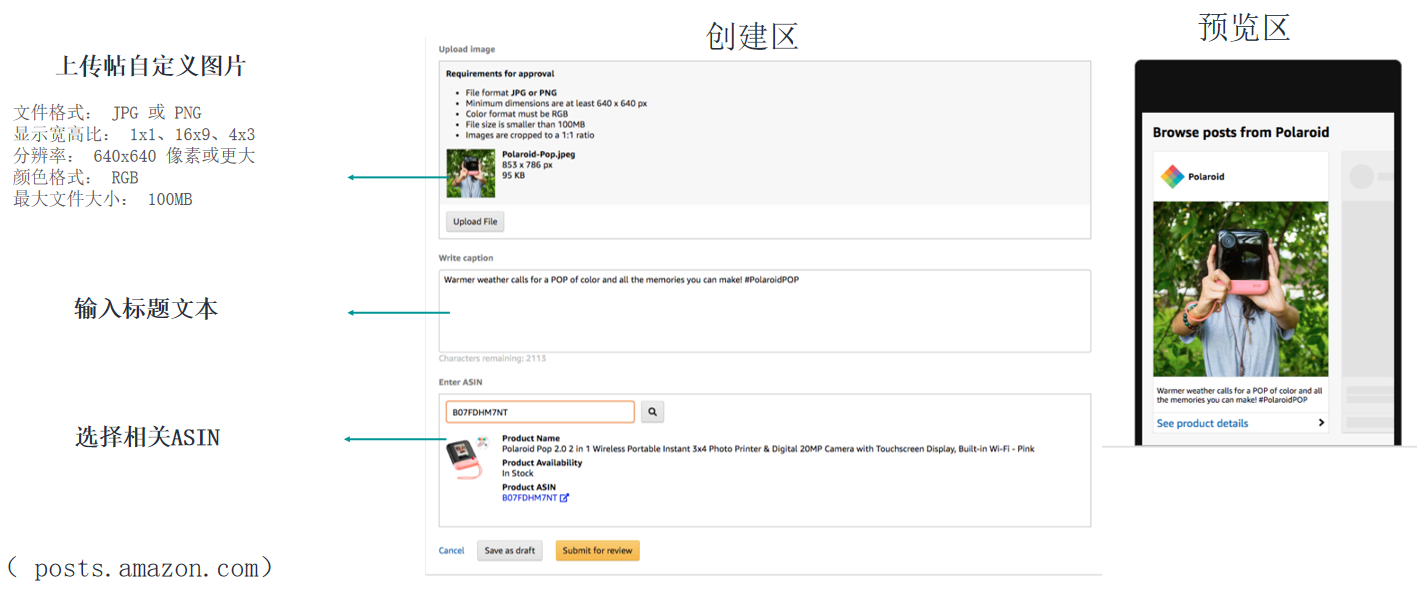Save the post as draft
This screenshot has width=1417, height=592.
[509, 550]
